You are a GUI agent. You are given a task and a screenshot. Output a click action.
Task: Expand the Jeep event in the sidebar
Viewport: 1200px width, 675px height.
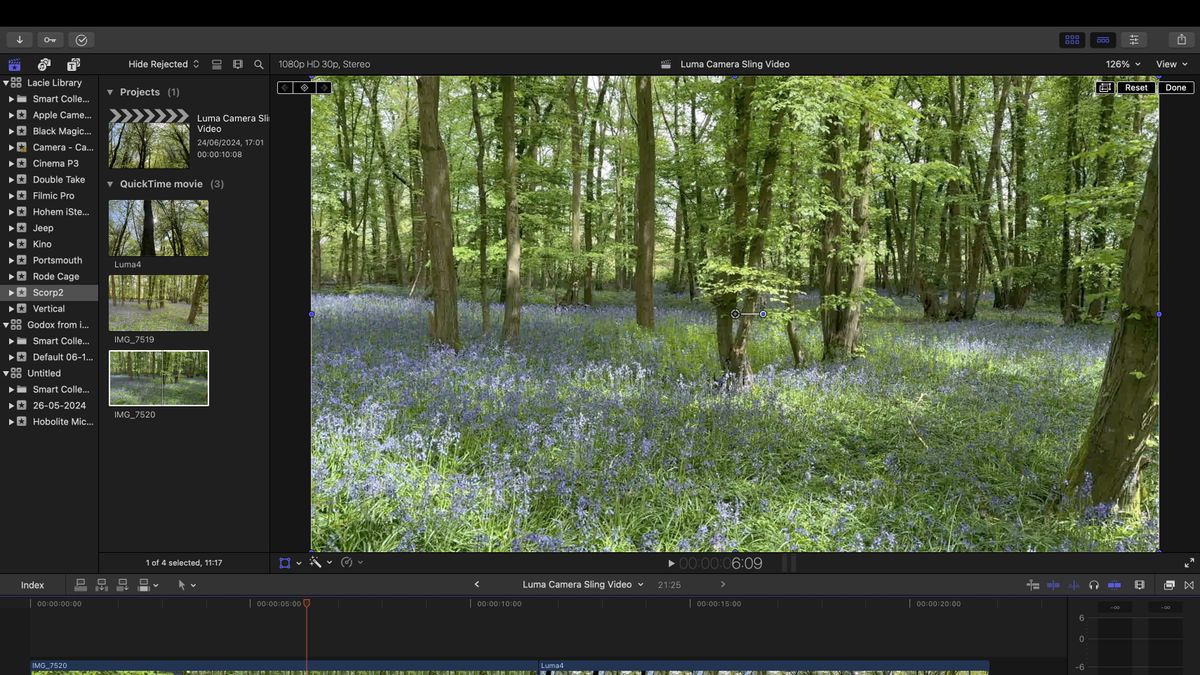pyautogui.click(x=11, y=228)
